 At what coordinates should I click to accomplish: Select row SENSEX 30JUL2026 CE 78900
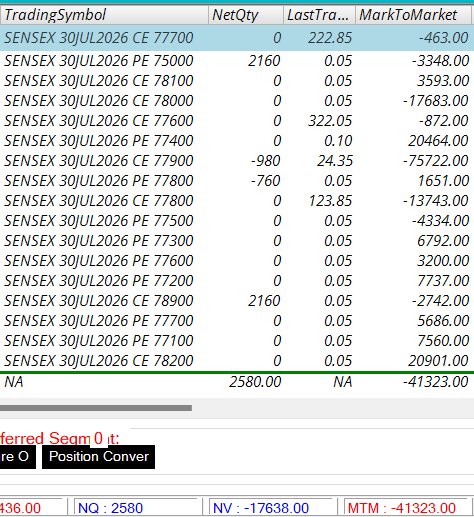coord(237,301)
